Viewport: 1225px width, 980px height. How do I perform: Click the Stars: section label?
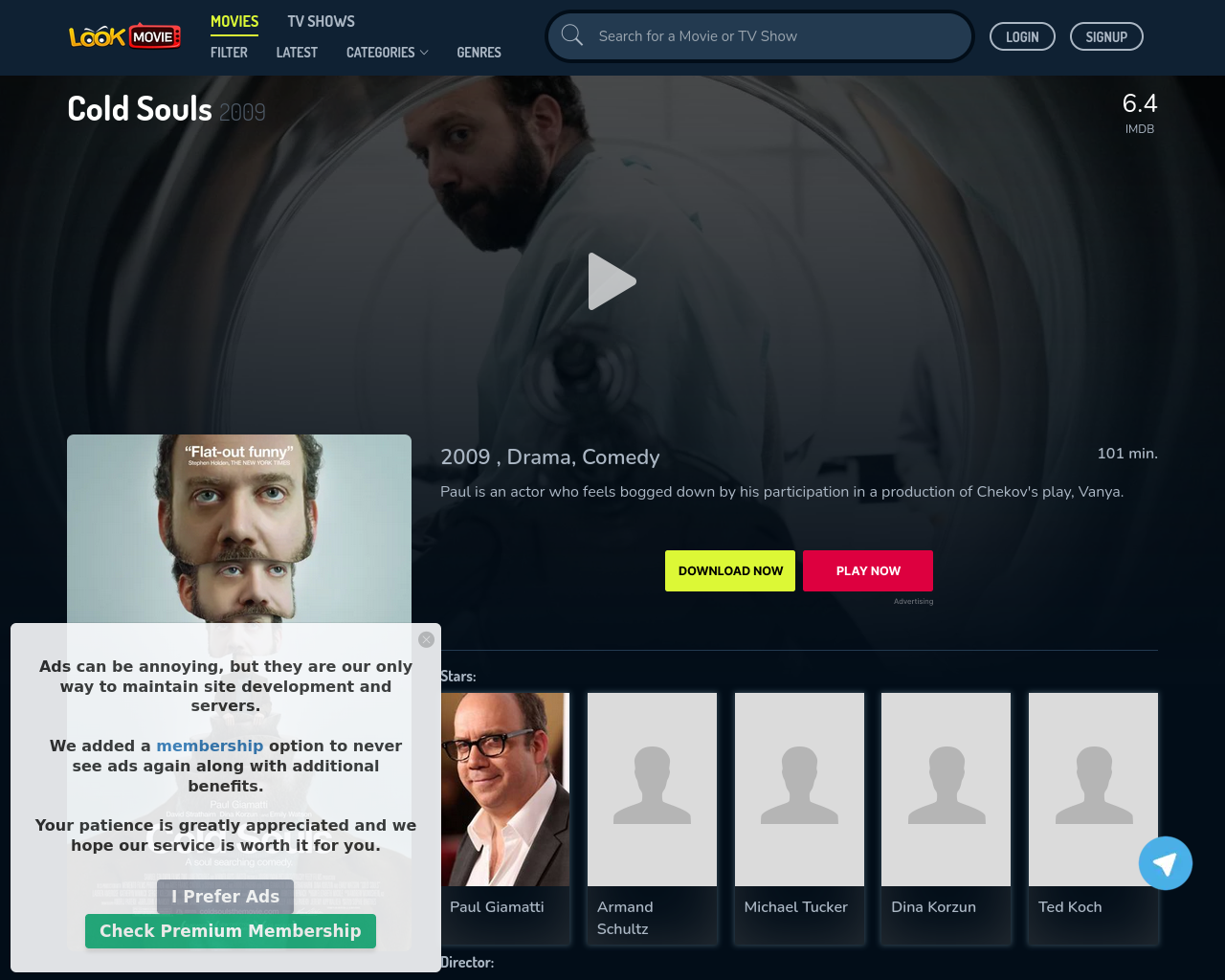[458, 677]
